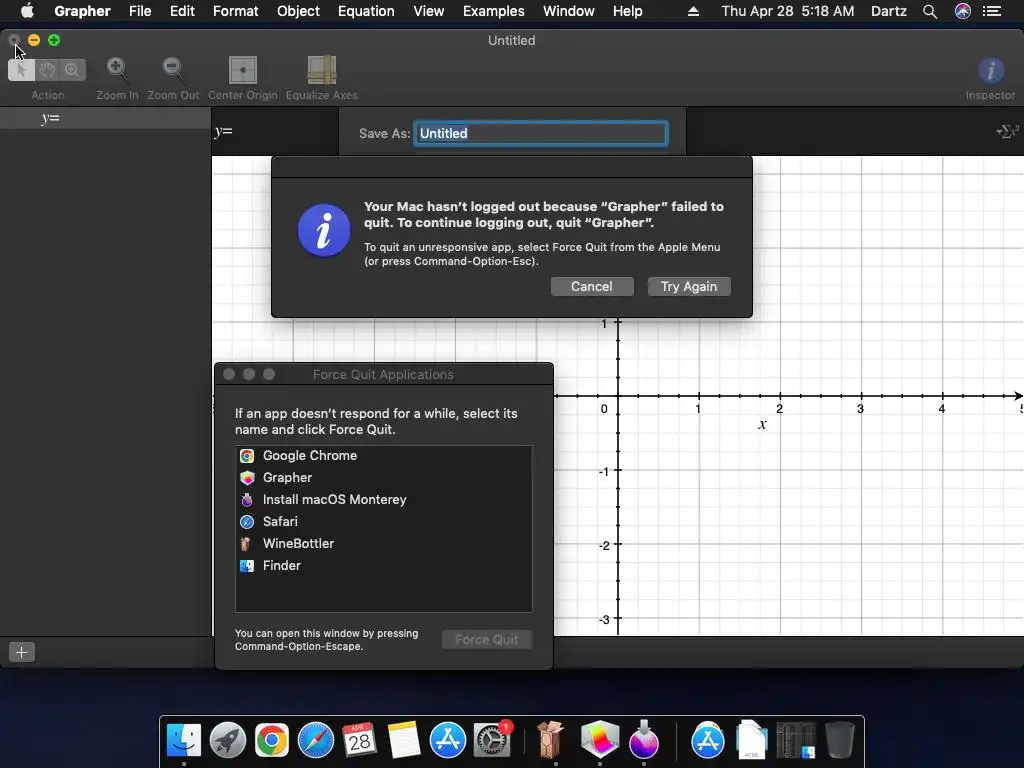
Task: Open the Format menu
Action: (x=236, y=11)
